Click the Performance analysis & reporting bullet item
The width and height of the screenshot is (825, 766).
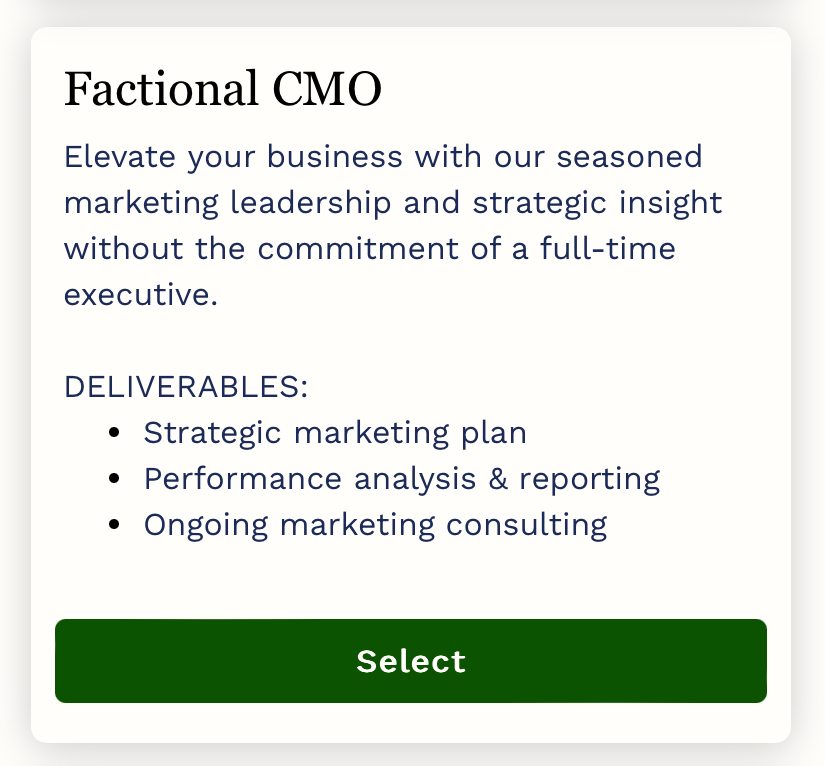(402, 478)
